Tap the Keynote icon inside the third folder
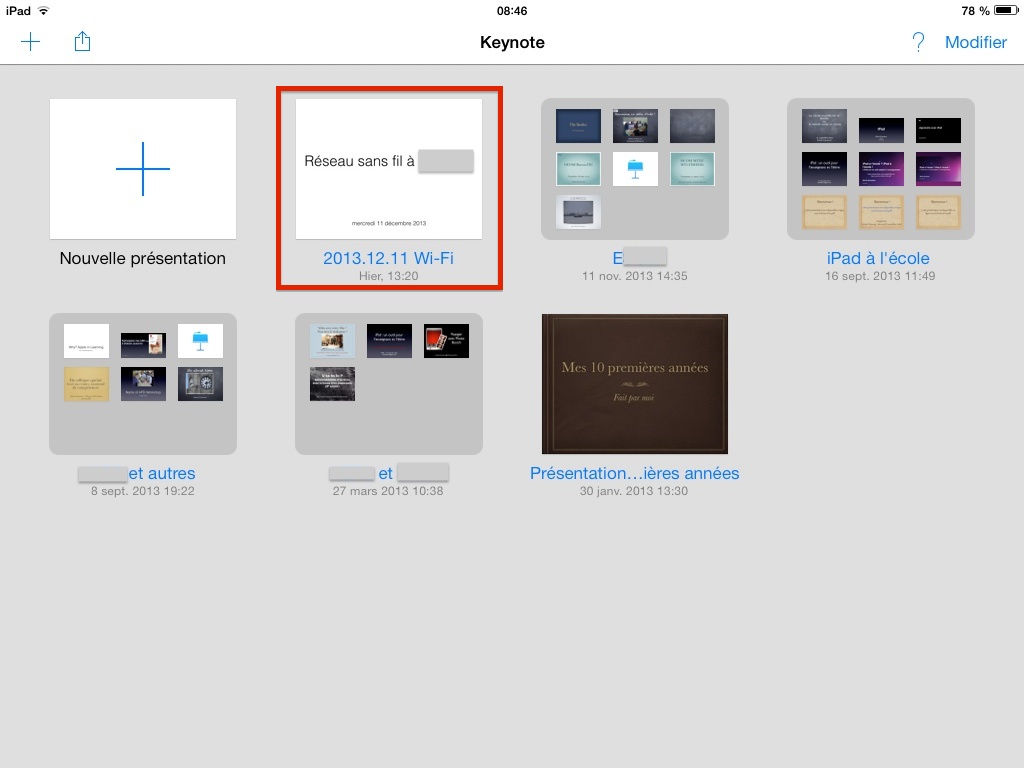 click(x=635, y=168)
